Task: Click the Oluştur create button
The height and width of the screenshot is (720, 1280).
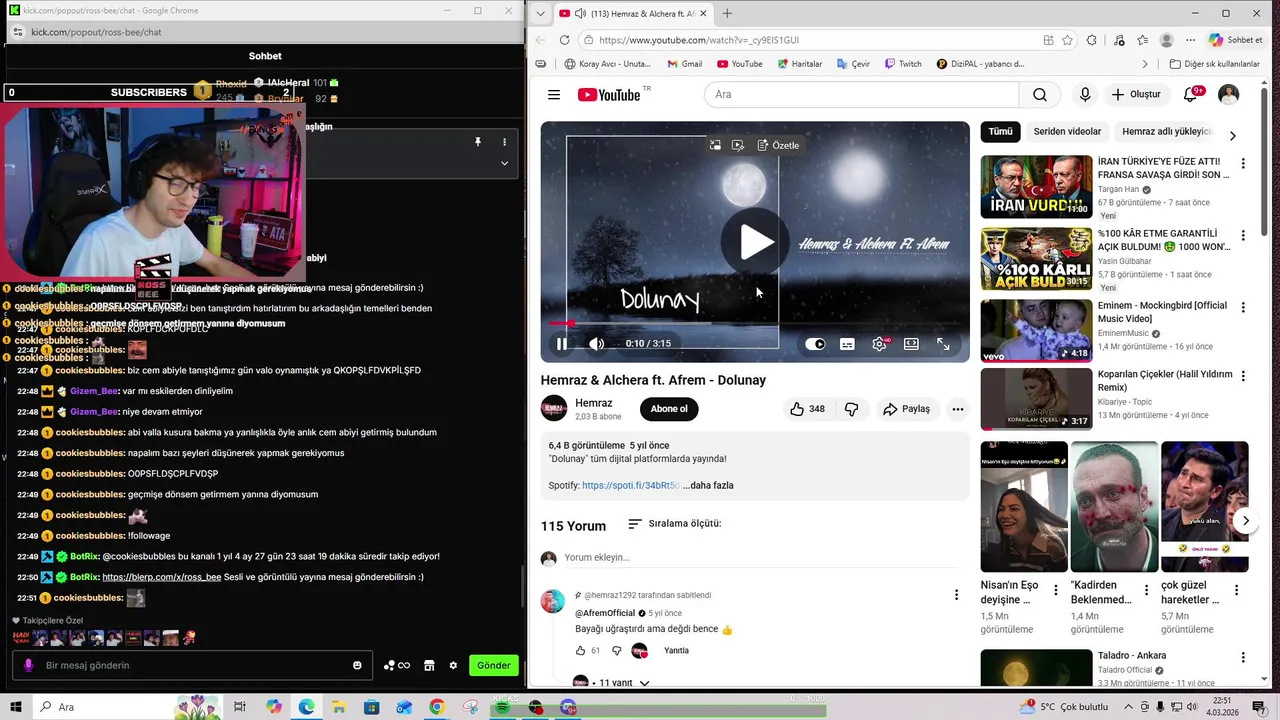Action: [x=1136, y=95]
